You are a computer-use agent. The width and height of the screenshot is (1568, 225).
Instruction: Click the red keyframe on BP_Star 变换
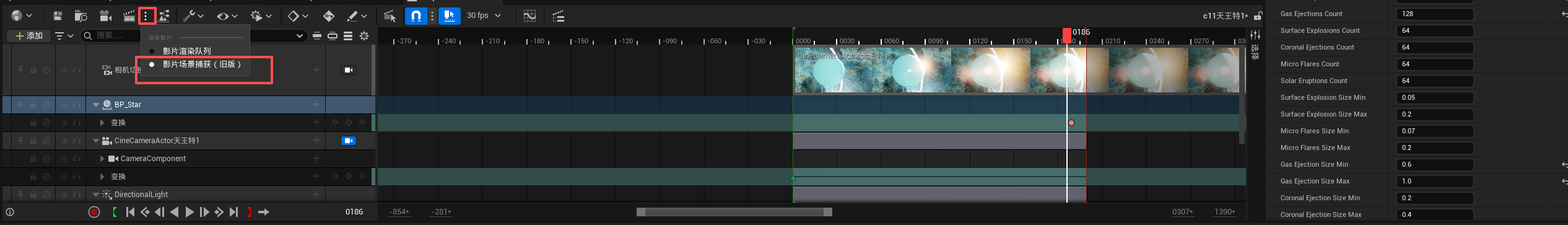point(1071,123)
